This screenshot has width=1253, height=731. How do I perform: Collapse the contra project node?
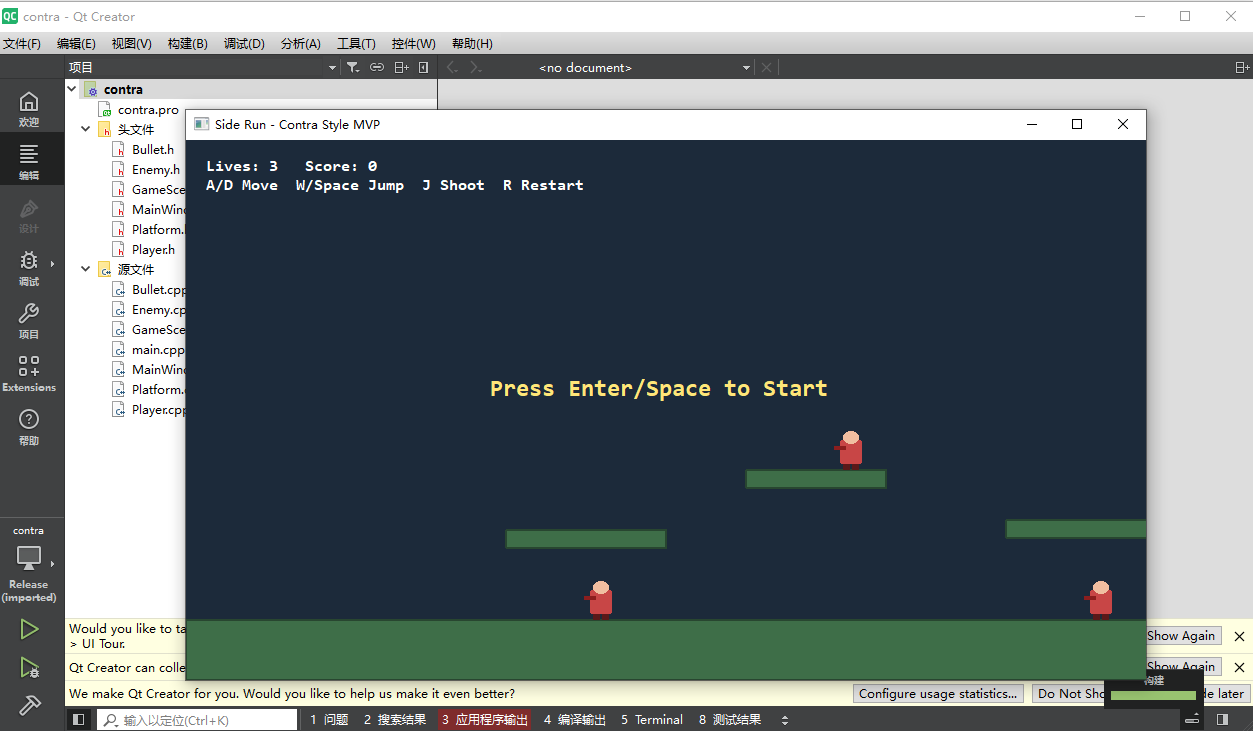click(72, 89)
